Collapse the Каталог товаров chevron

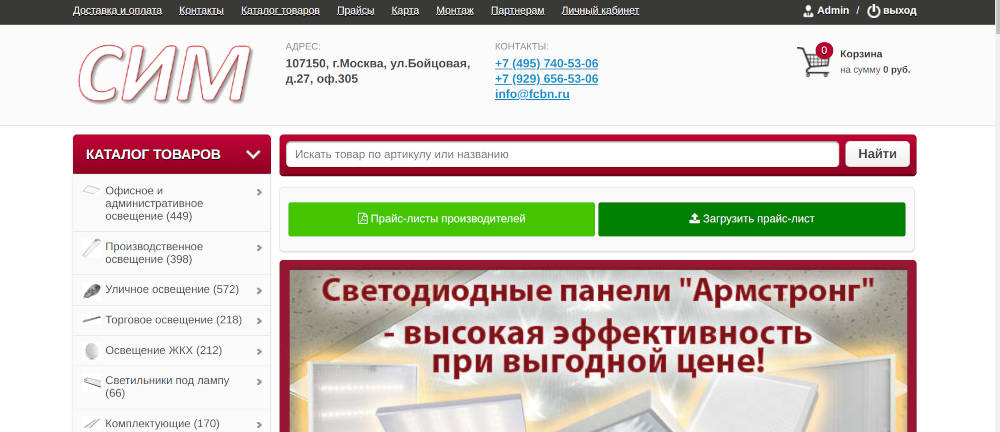pos(253,154)
